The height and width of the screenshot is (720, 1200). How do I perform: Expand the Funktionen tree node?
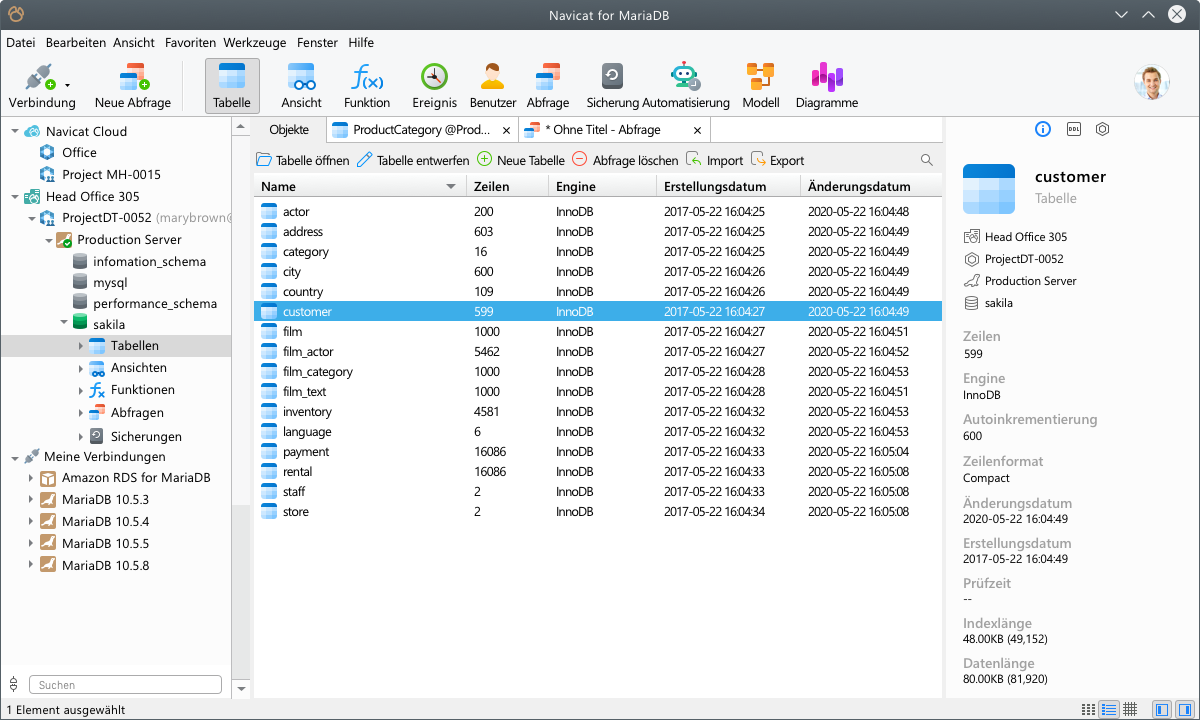click(x=81, y=390)
